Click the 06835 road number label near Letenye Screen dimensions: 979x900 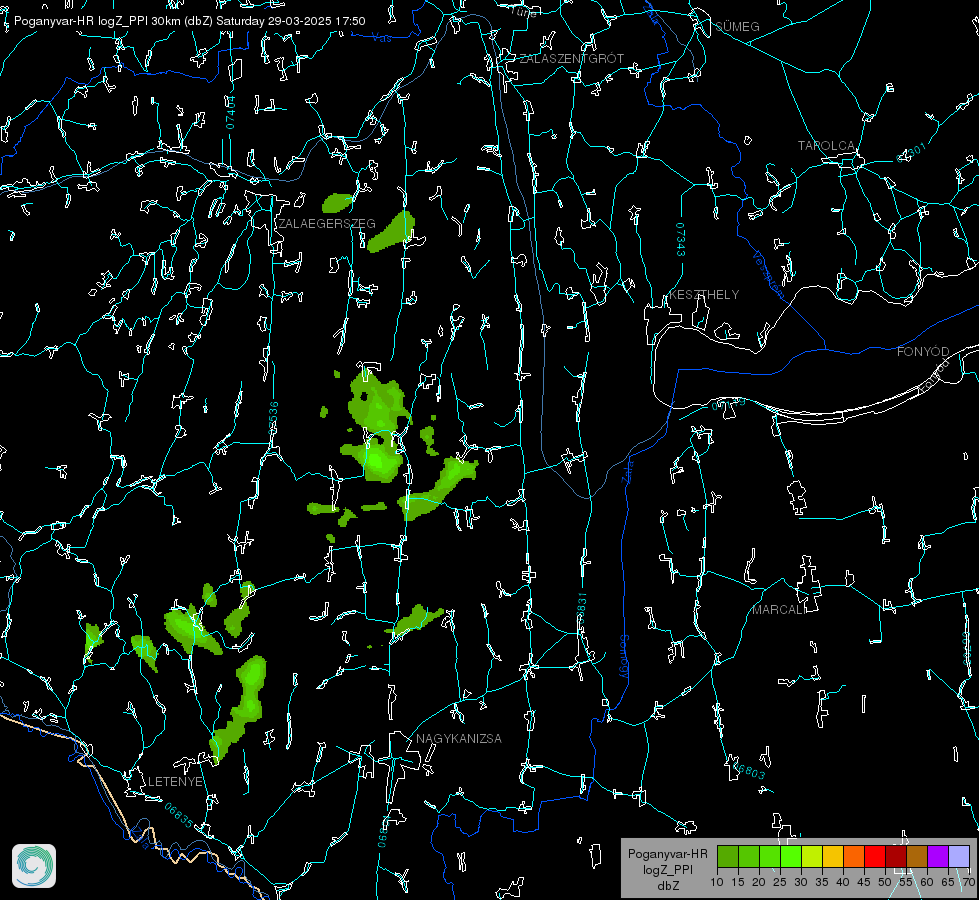coord(179,815)
